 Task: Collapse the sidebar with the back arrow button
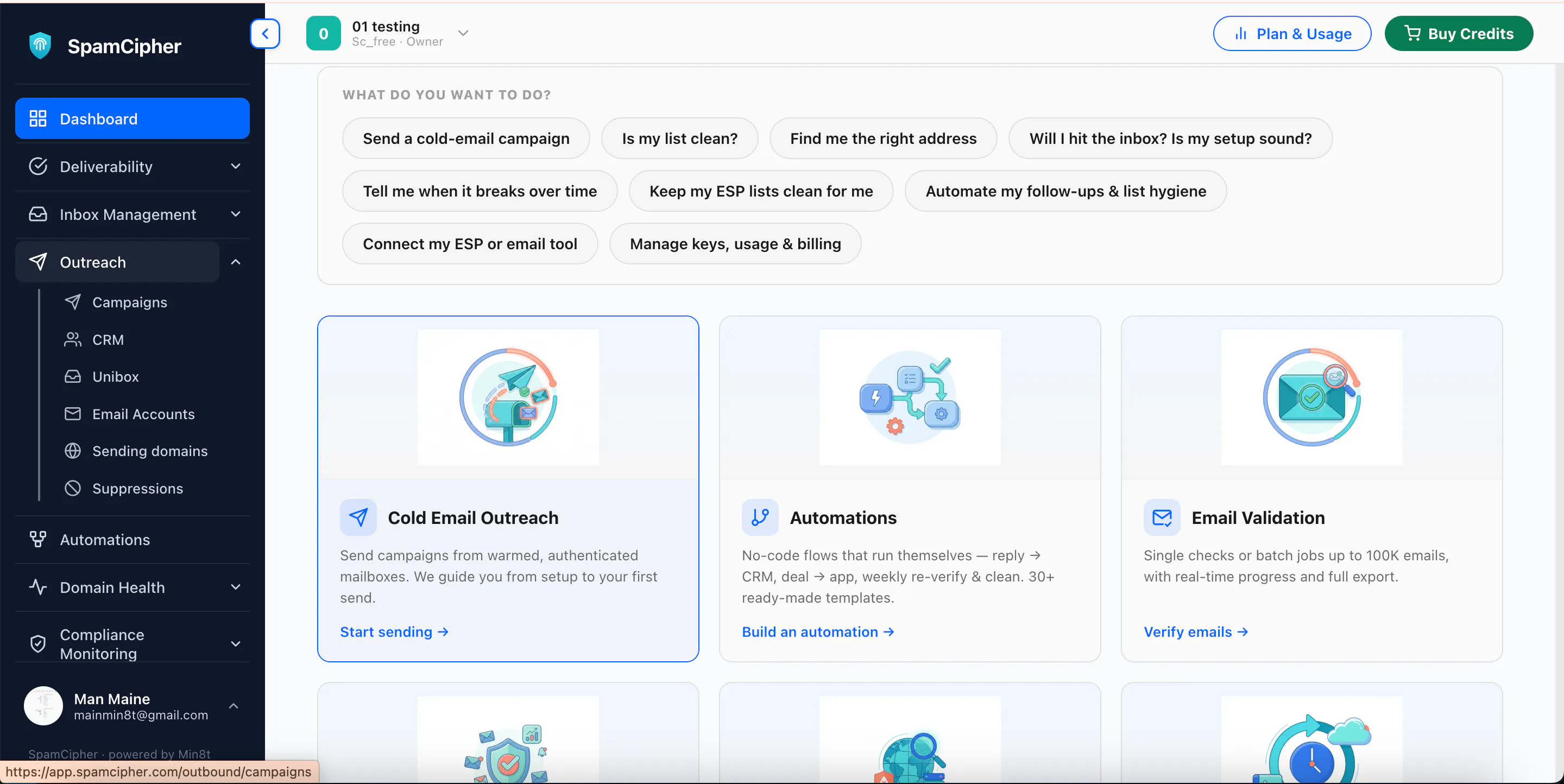pos(266,33)
